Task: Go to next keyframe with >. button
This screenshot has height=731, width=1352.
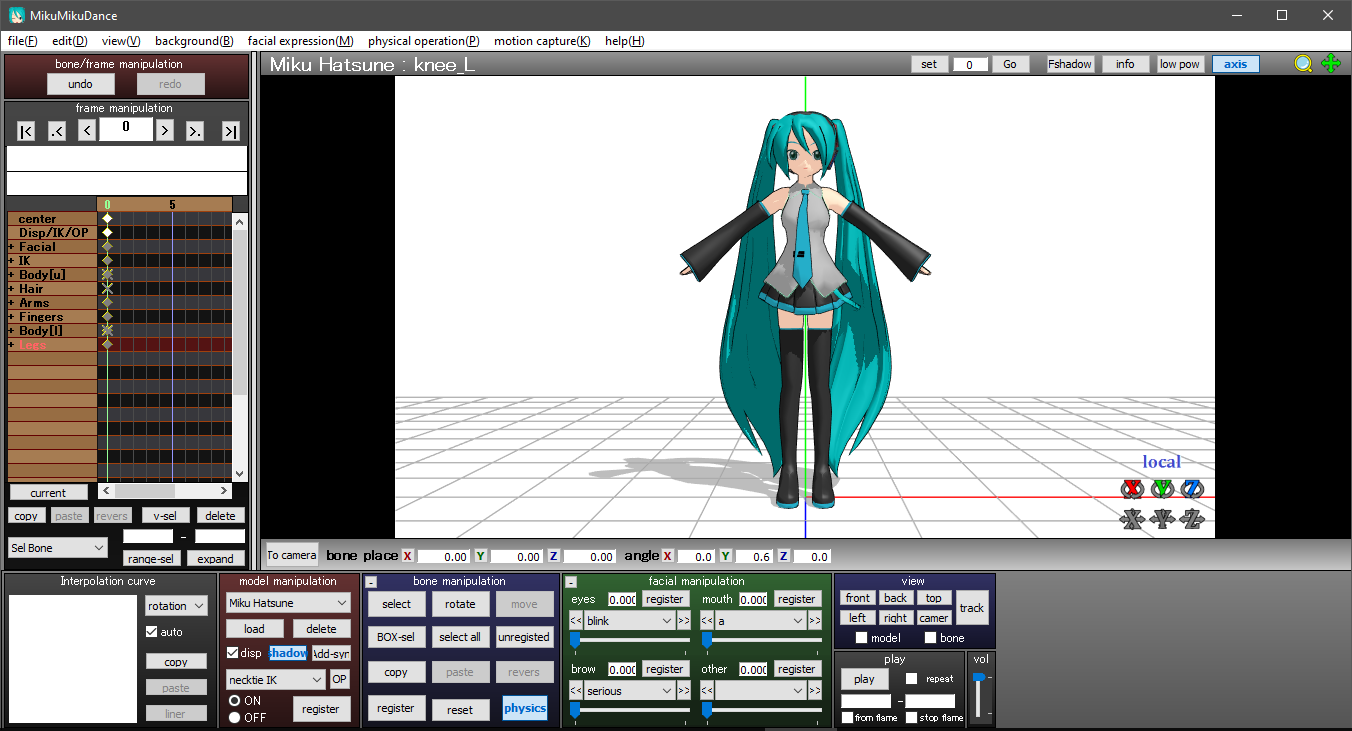Action: click(195, 131)
